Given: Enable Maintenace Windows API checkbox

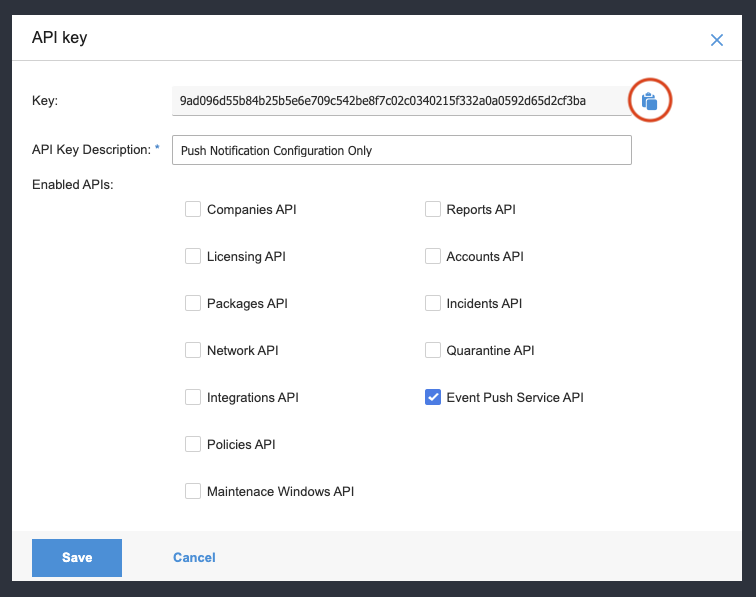Looking at the screenshot, I should (193, 492).
